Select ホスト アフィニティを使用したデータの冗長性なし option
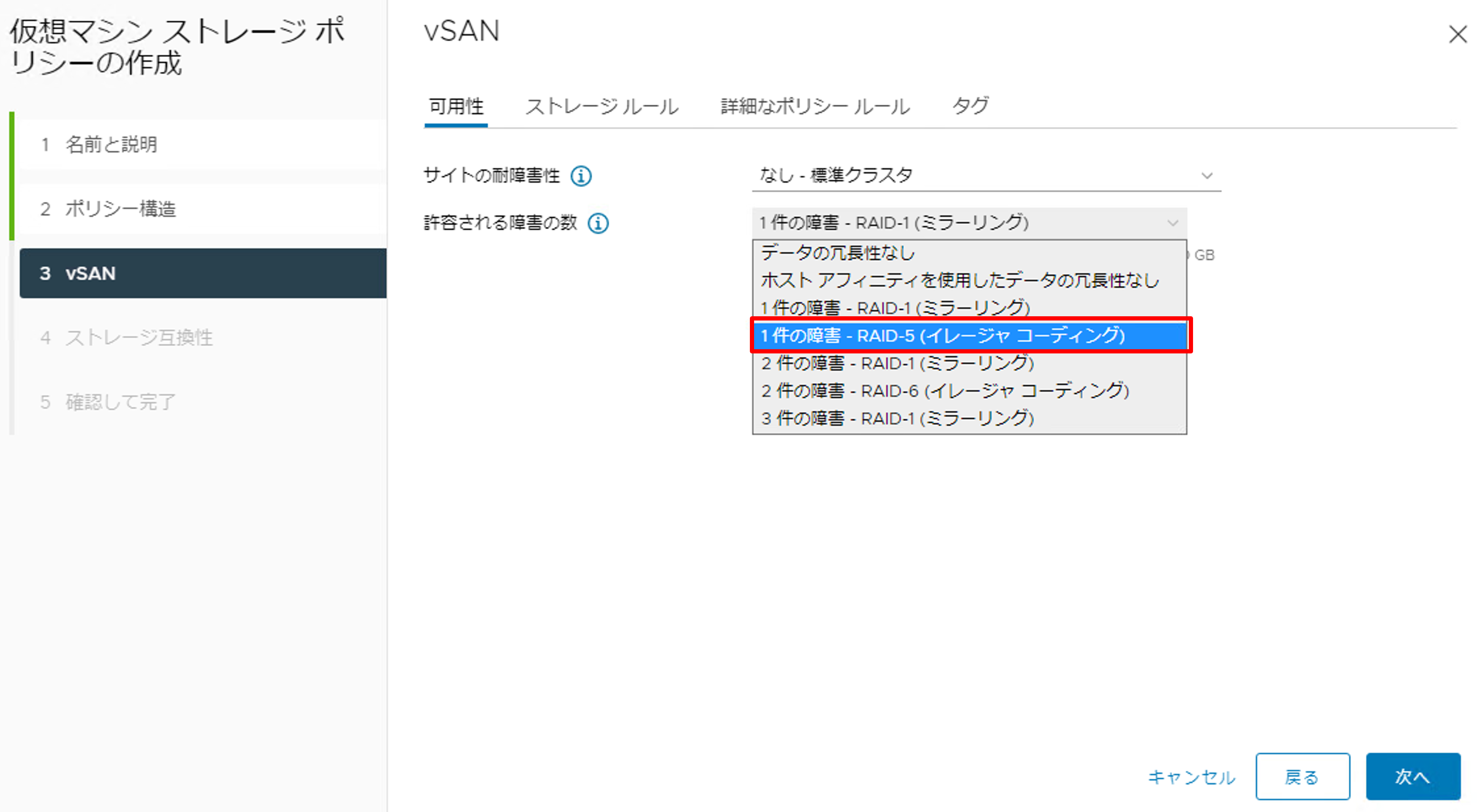 pyautogui.click(x=970, y=281)
